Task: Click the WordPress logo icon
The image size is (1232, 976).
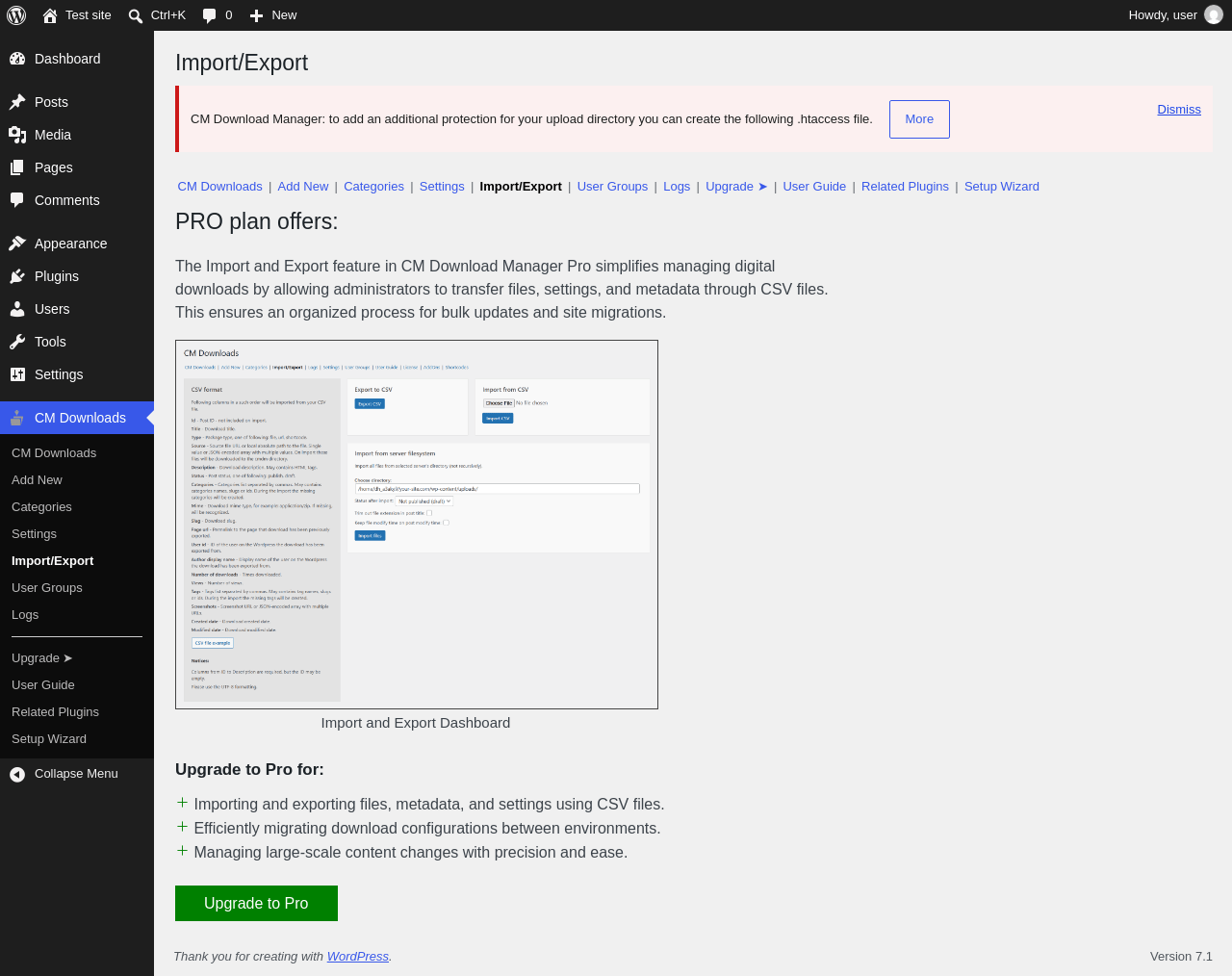Action: (16, 15)
